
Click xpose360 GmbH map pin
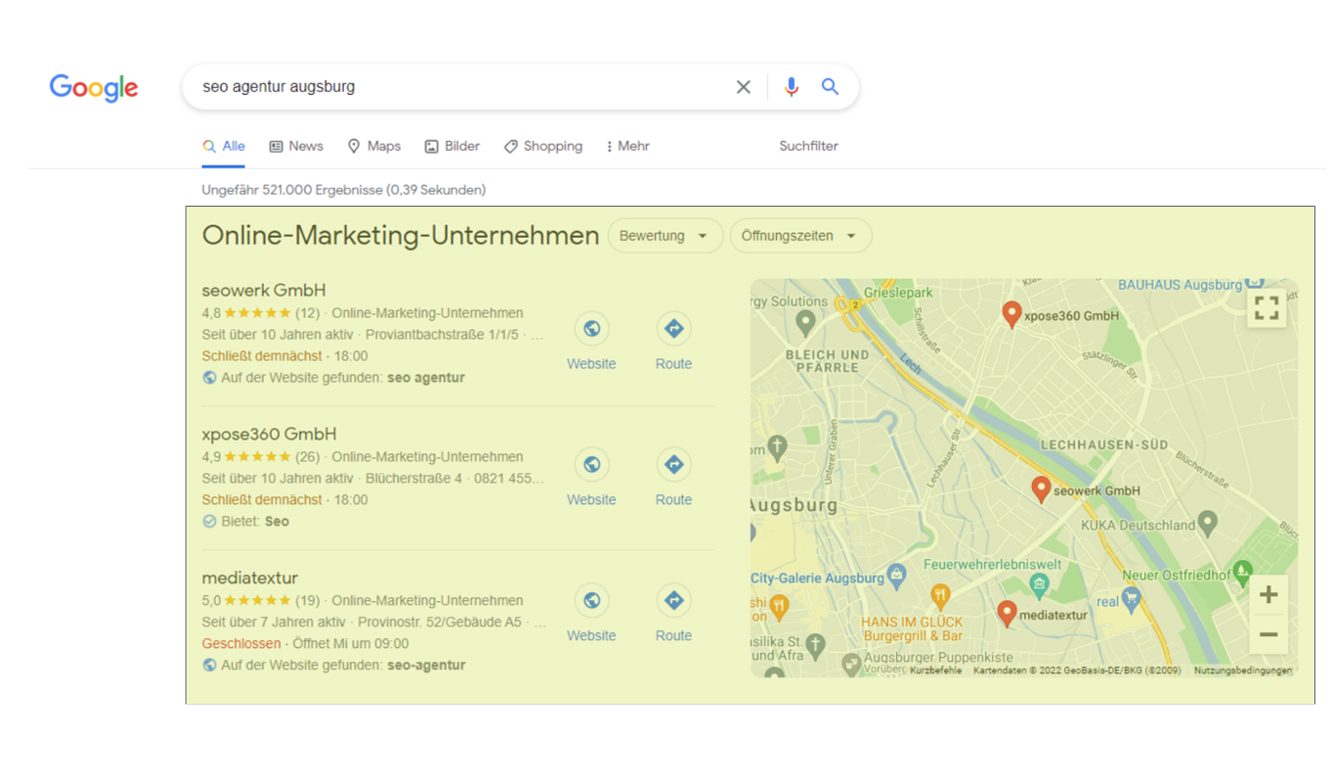[x=1011, y=314]
